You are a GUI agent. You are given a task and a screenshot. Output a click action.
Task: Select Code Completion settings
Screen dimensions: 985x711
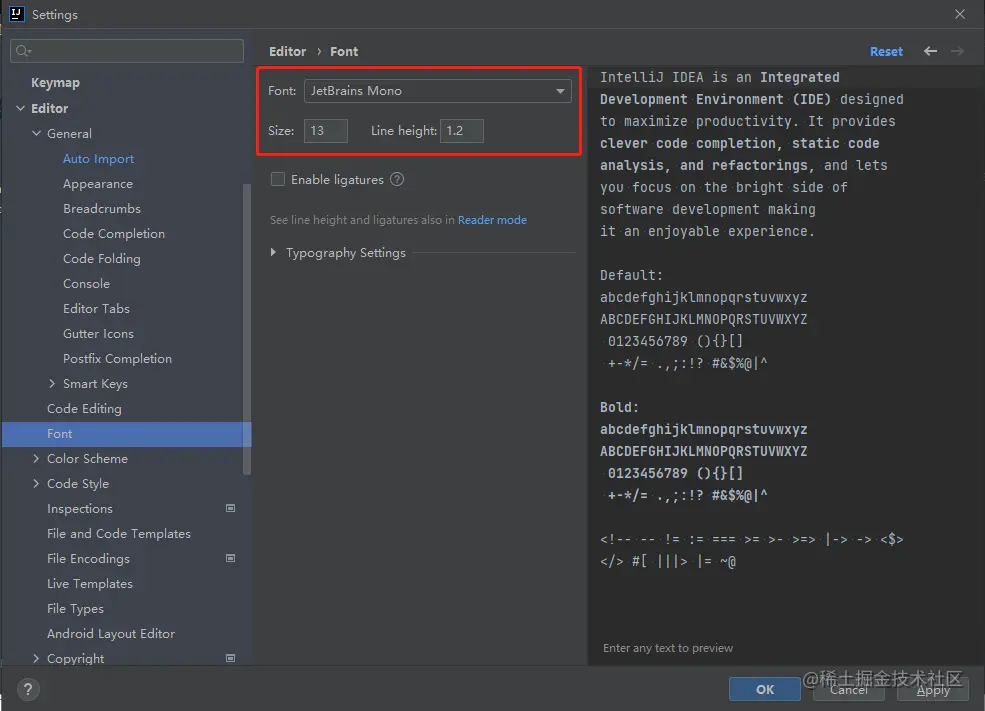click(x=114, y=234)
